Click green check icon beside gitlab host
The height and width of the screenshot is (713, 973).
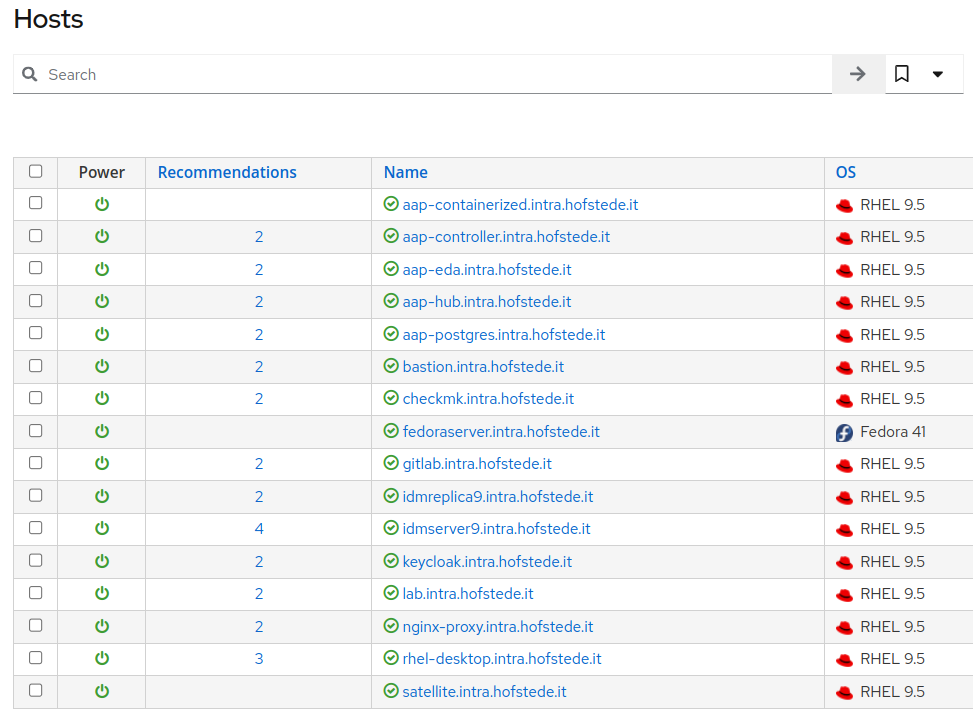(x=391, y=464)
